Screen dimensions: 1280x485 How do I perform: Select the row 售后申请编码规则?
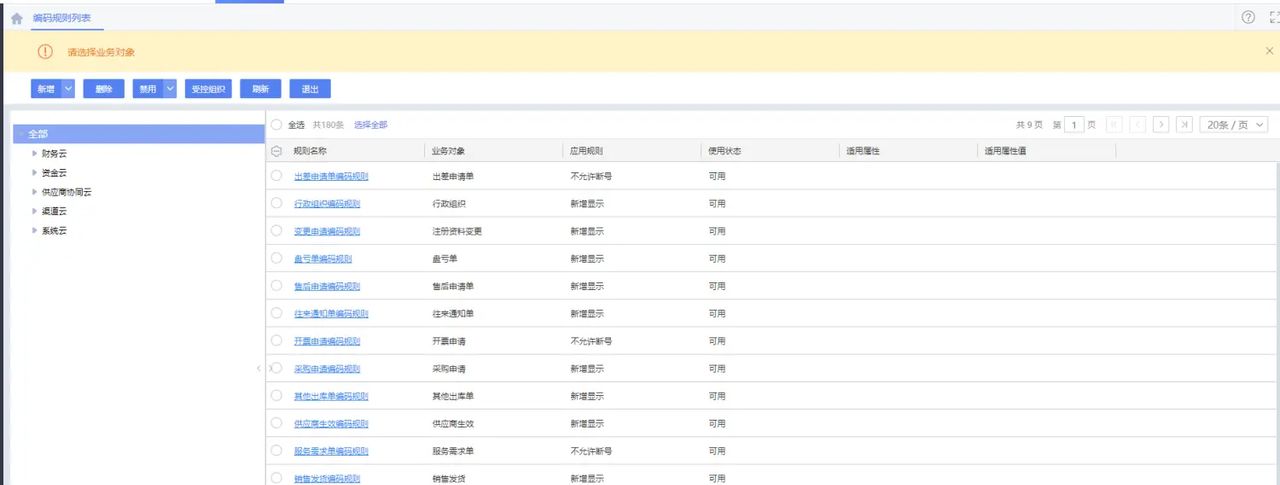(x=277, y=286)
